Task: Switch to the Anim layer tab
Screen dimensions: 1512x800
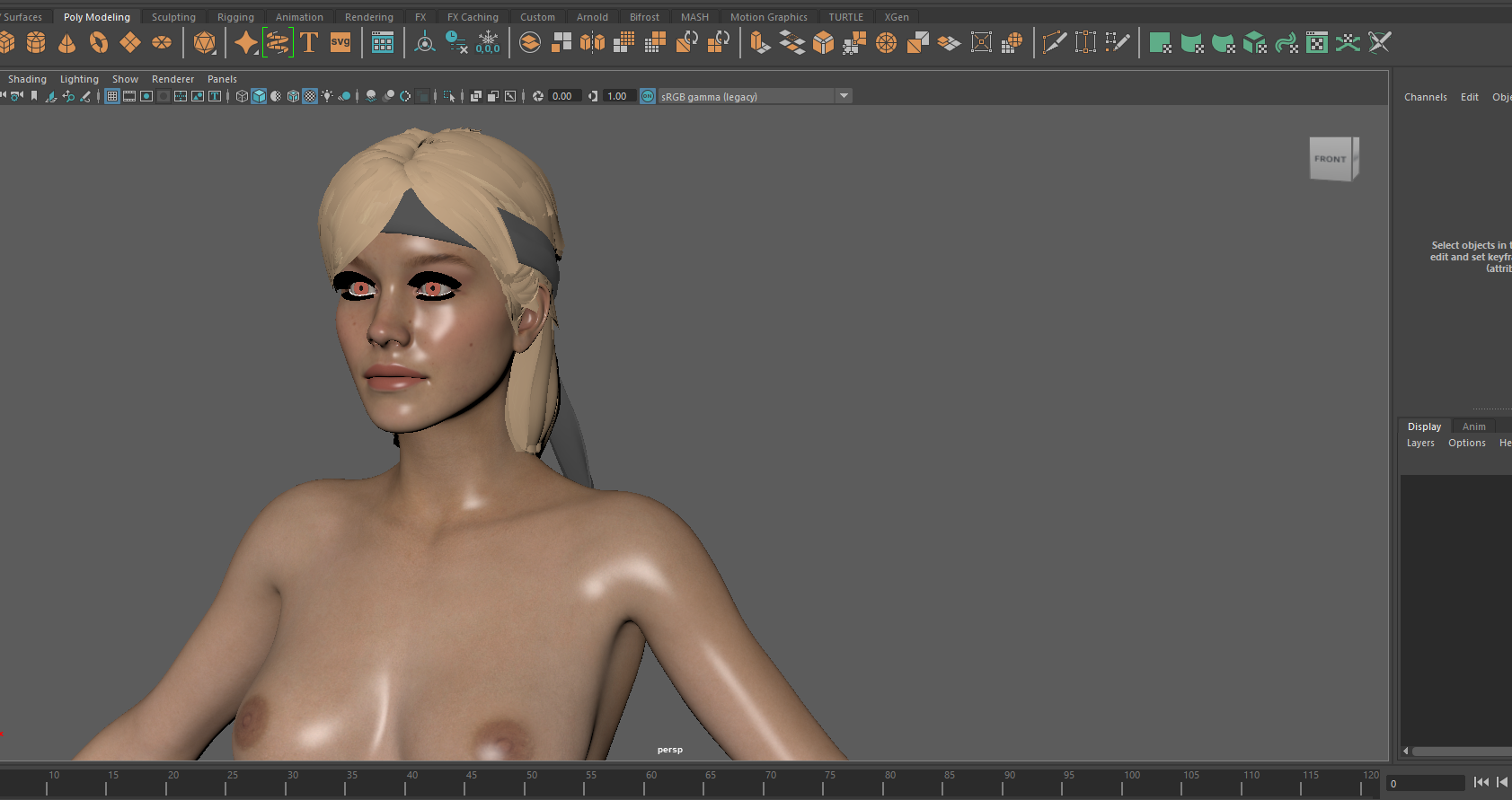Action: pyautogui.click(x=1473, y=426)
